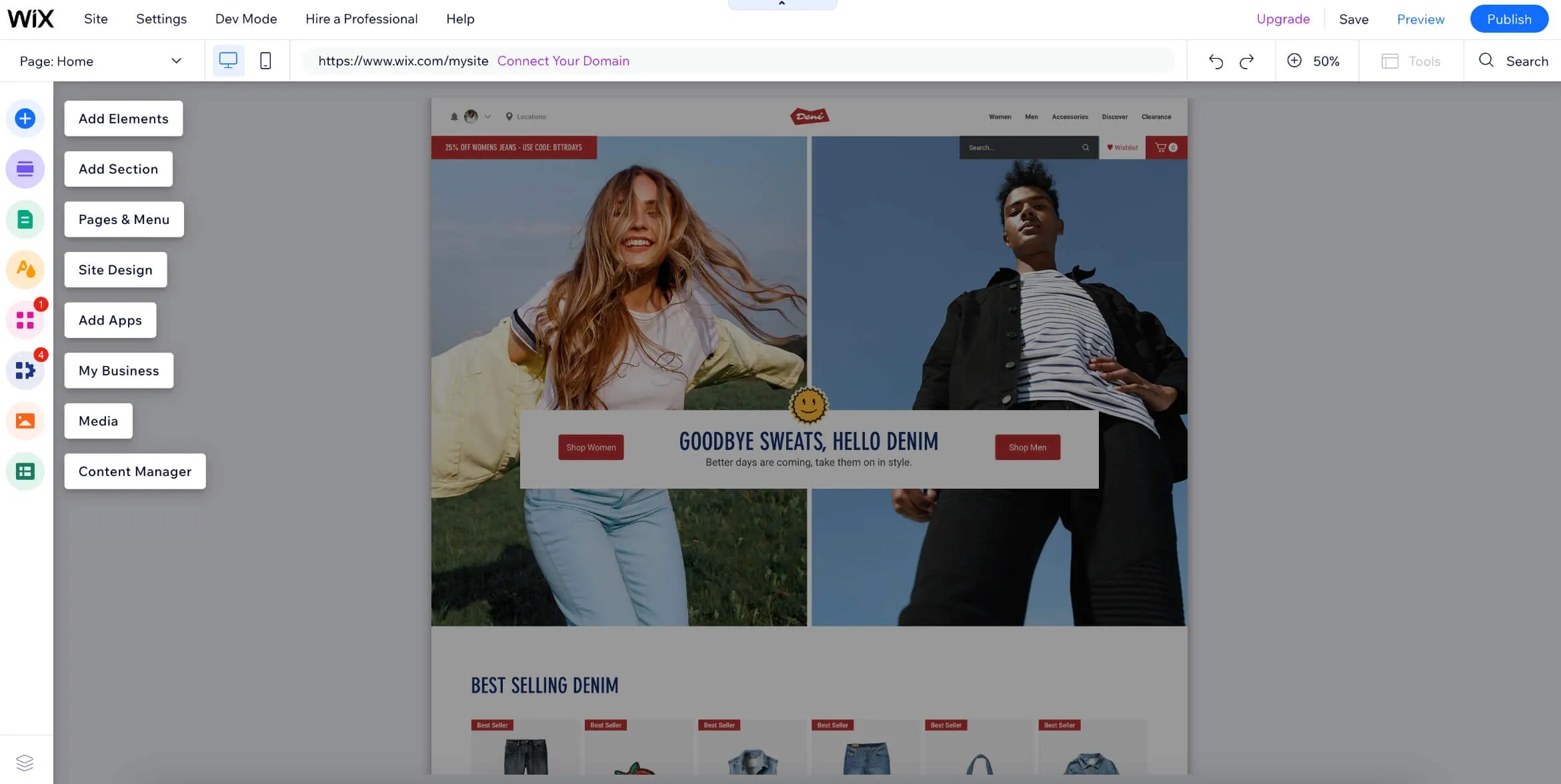The height and width of the screenshot is (784, 1561).
Task: Open the Add Apps panel
Action: (109, 320)
